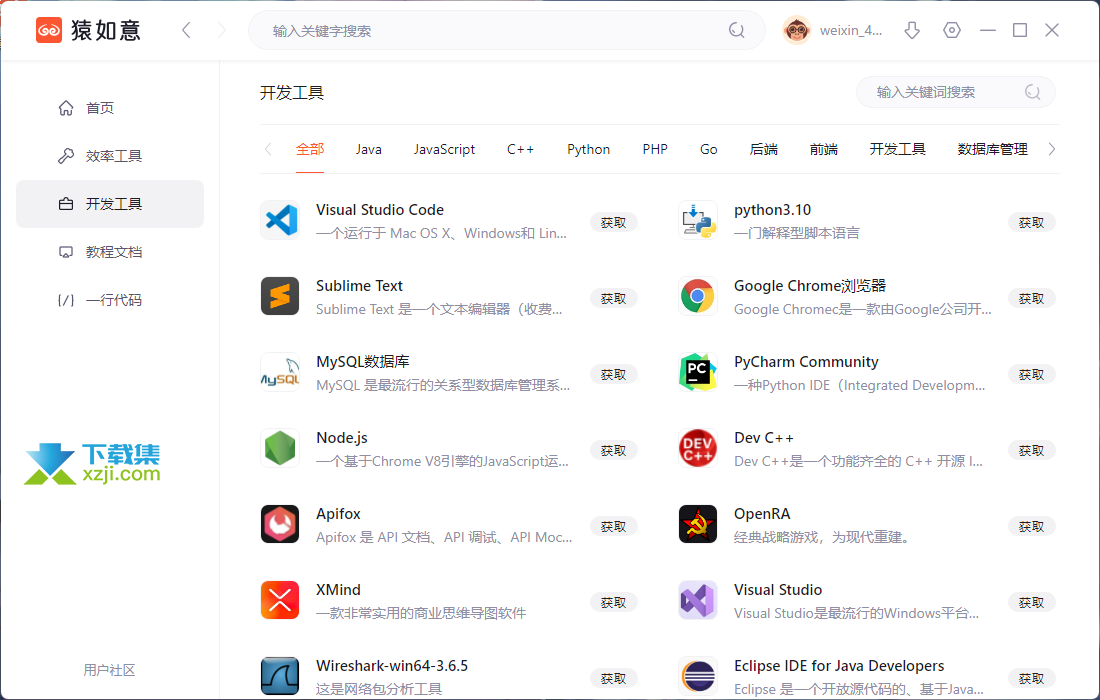The width and height of the screenshot is (1100, 700).
Task: Show previous category tabs with left chevron
Action: point(268,149)
